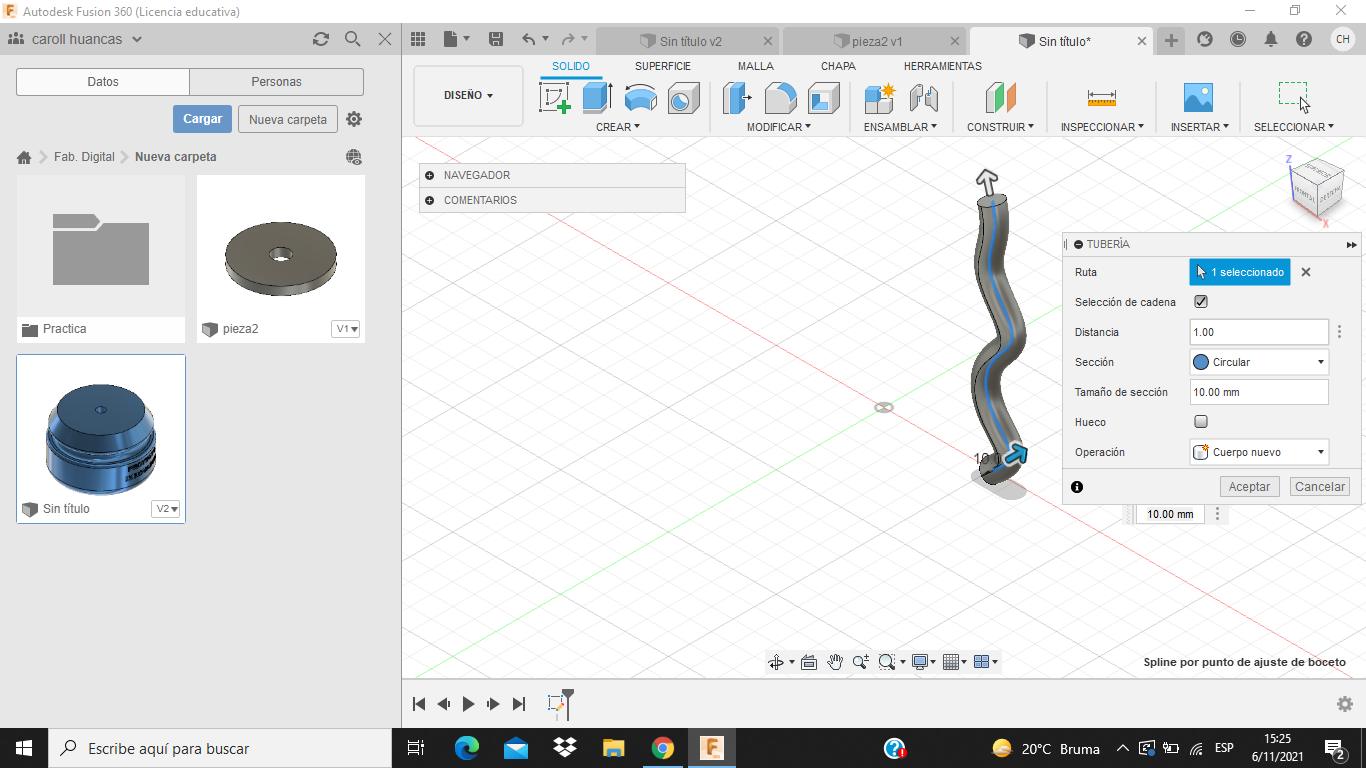The height and width of the screenshot is (768, 1366).
Task: Click the Cargar button
Action: click(203, 119)
